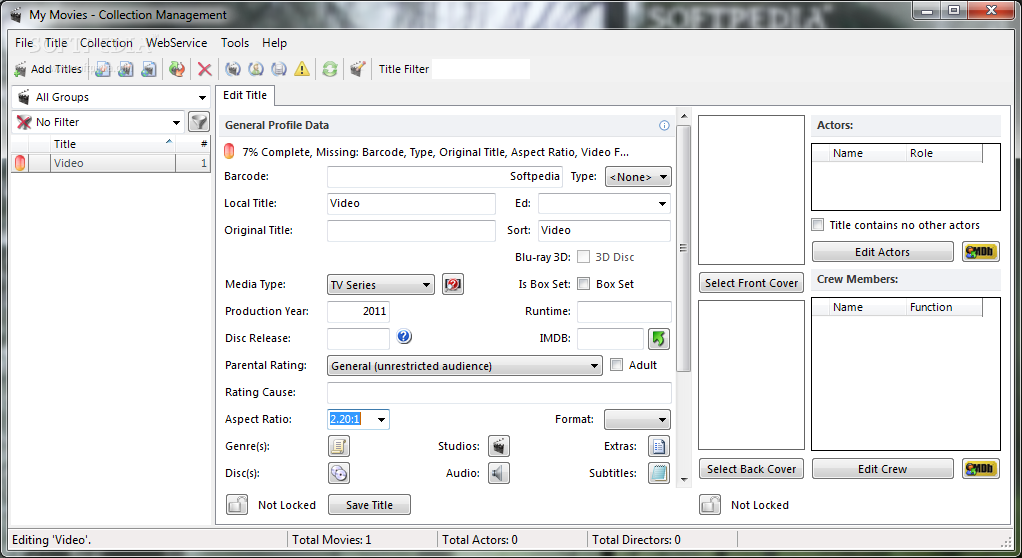Image resolution: width=1022 pixels, height=558 pixels.
Task: Open the No Filter dropdown
Action: (98, 122)
